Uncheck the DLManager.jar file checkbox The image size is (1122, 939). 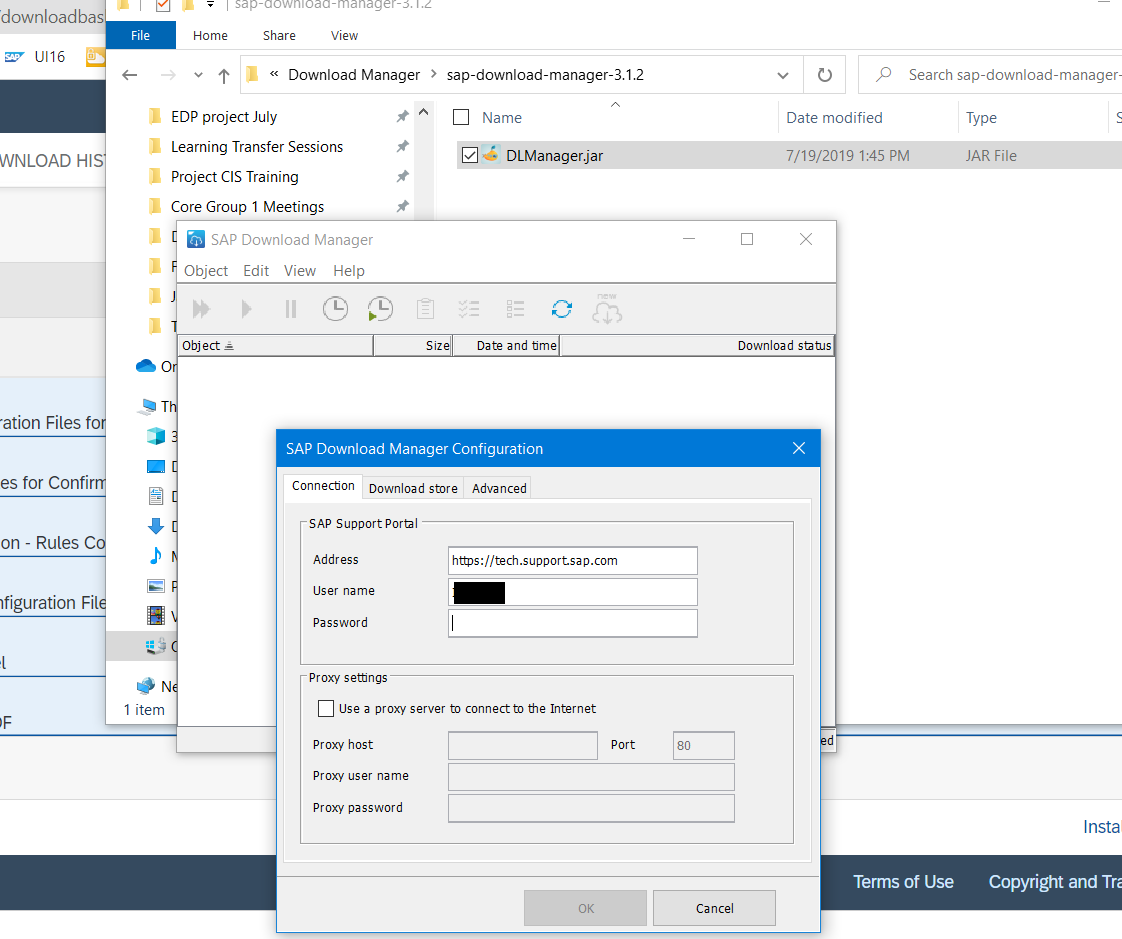tap(469, 155)
